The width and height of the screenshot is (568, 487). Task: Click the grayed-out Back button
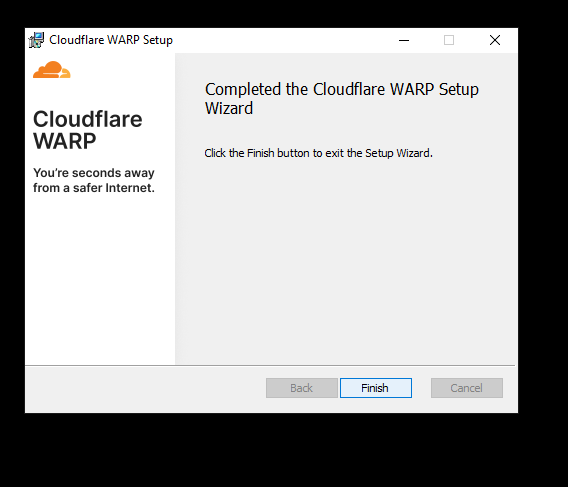pos(302,388)
